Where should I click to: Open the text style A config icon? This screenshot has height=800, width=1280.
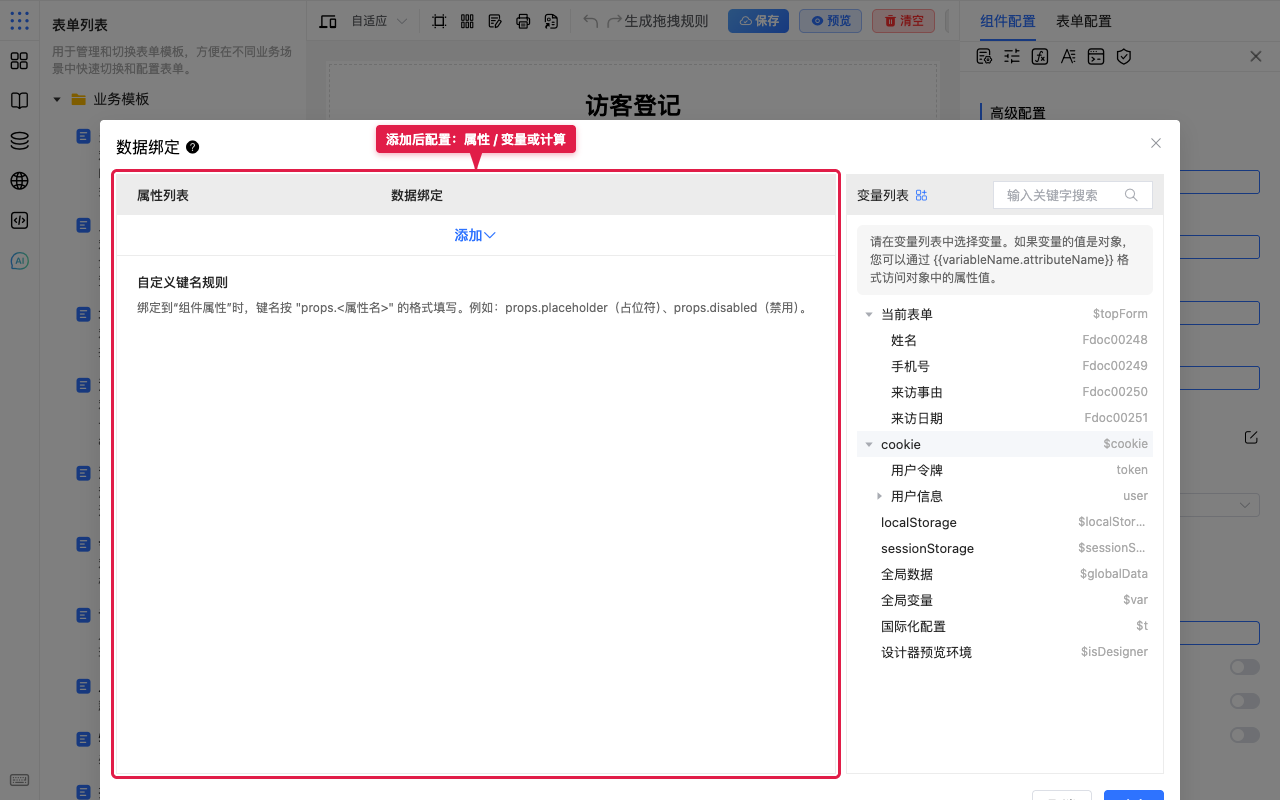coord(1068,56)
